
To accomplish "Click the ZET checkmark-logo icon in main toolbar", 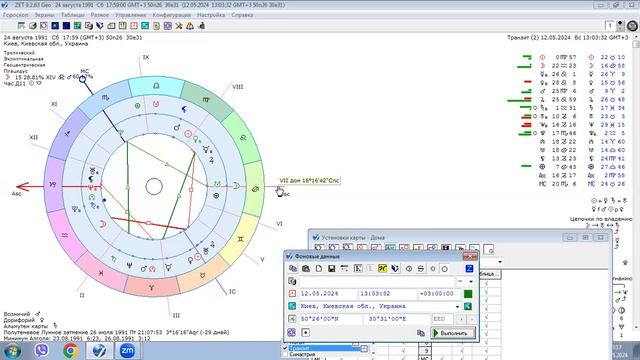I will click(100, 26).
